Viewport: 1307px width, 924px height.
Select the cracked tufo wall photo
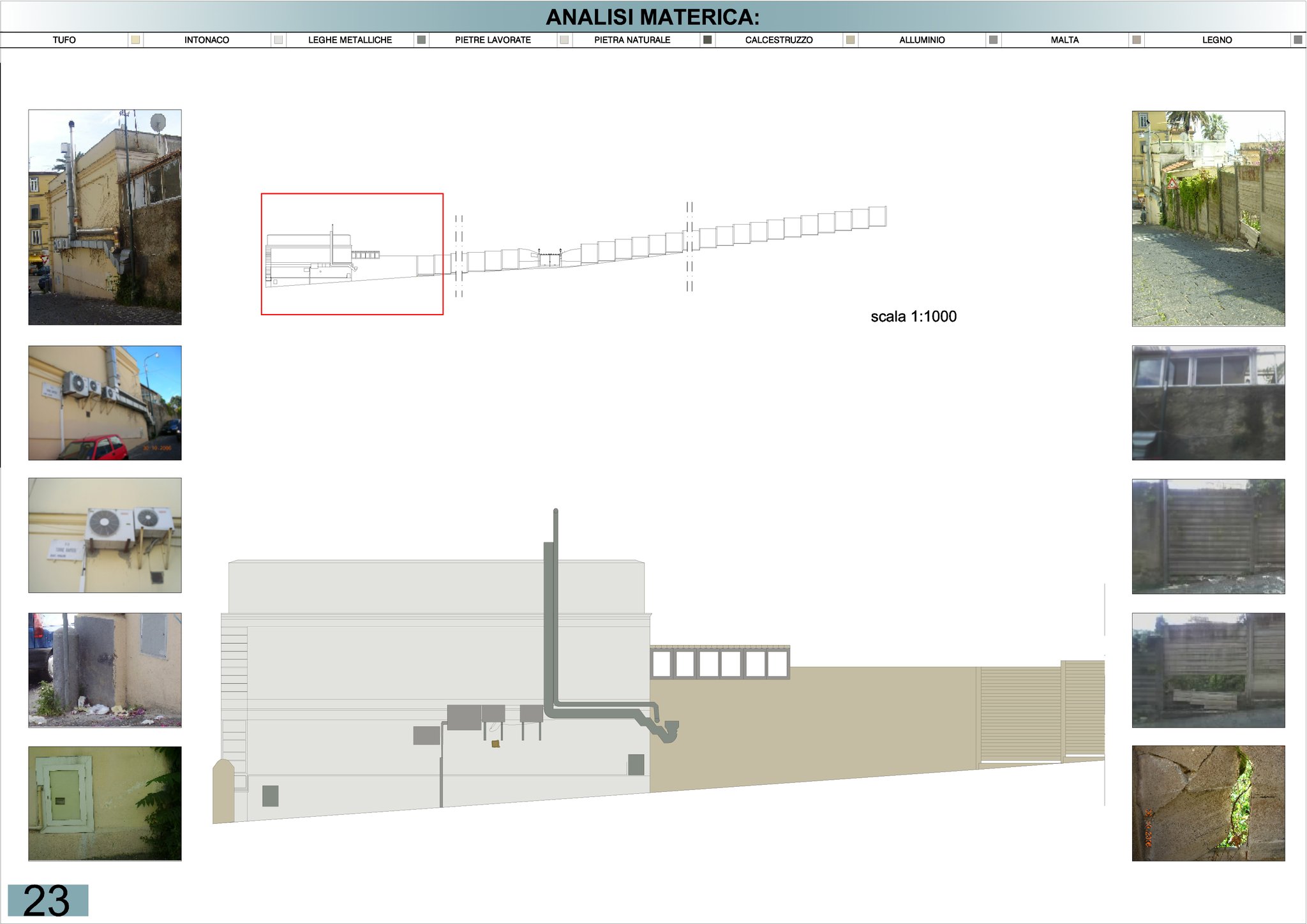click(1208, 803)
